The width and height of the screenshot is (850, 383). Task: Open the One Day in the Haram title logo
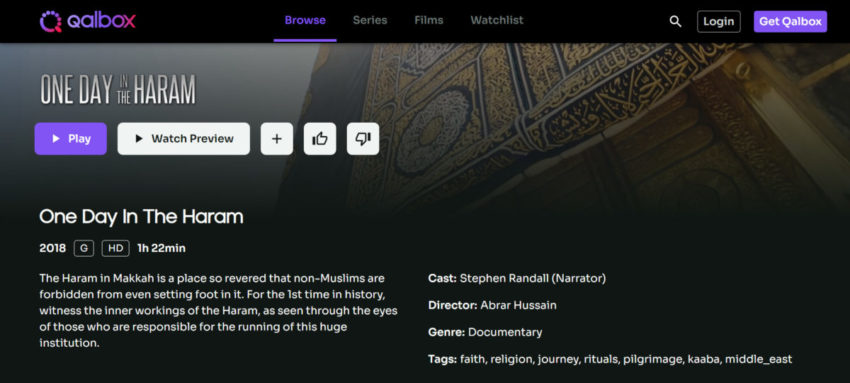[x=118, y=89]
